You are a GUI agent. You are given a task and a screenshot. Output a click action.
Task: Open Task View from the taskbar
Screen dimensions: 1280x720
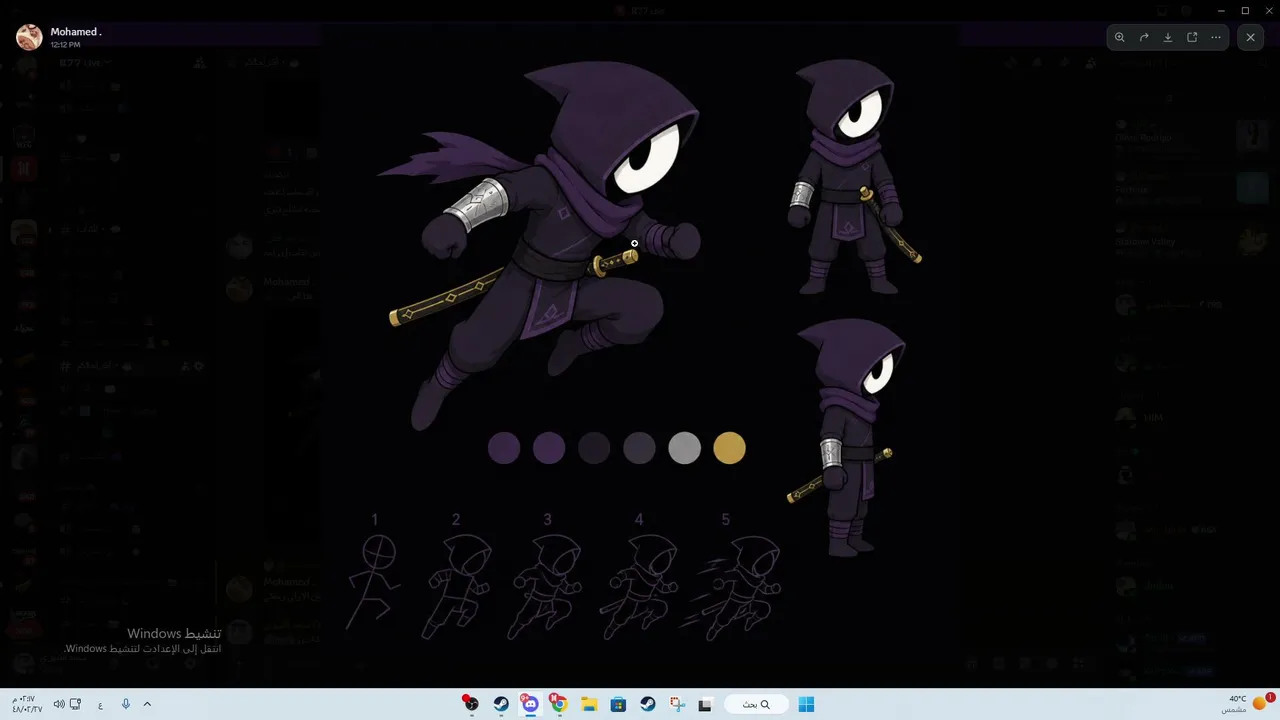(705, 704)
